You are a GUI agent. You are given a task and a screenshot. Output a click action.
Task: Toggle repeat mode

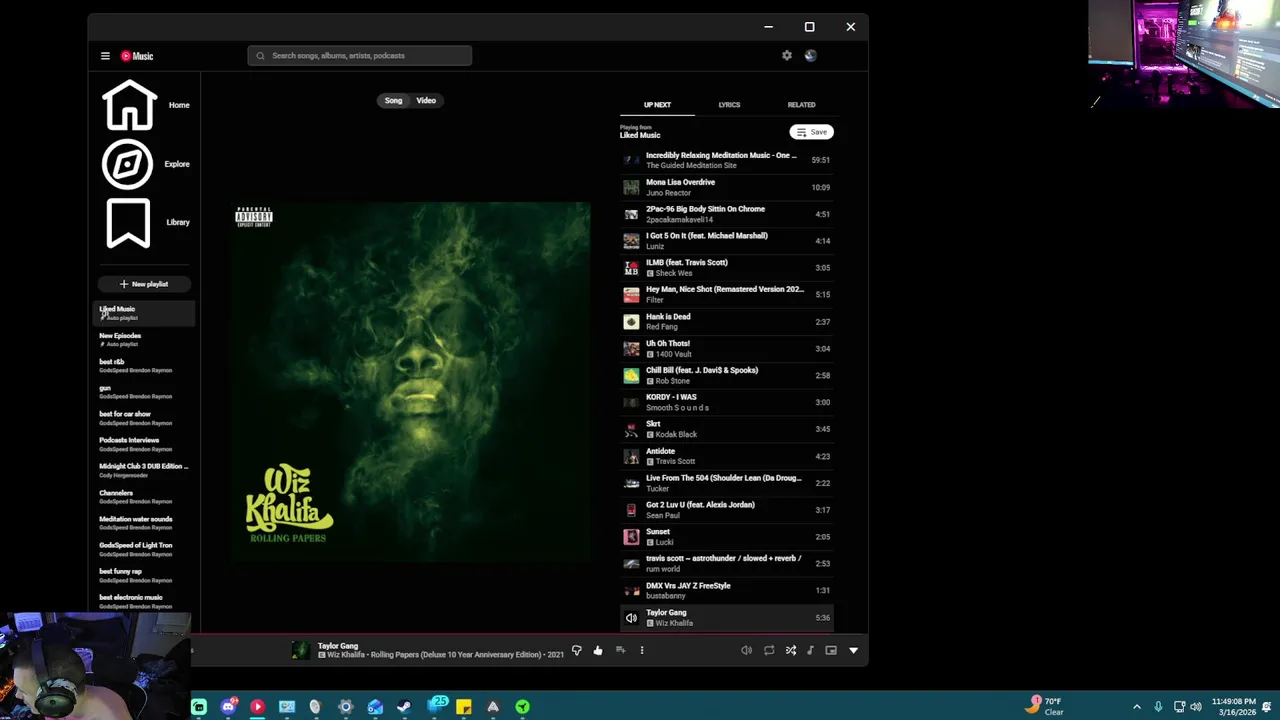click(x=769, y=650)
